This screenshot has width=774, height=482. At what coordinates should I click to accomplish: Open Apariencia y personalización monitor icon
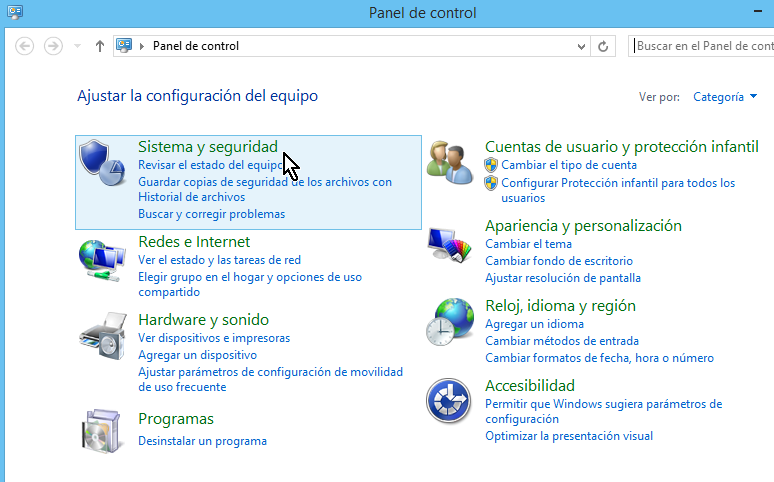(450, 244)
